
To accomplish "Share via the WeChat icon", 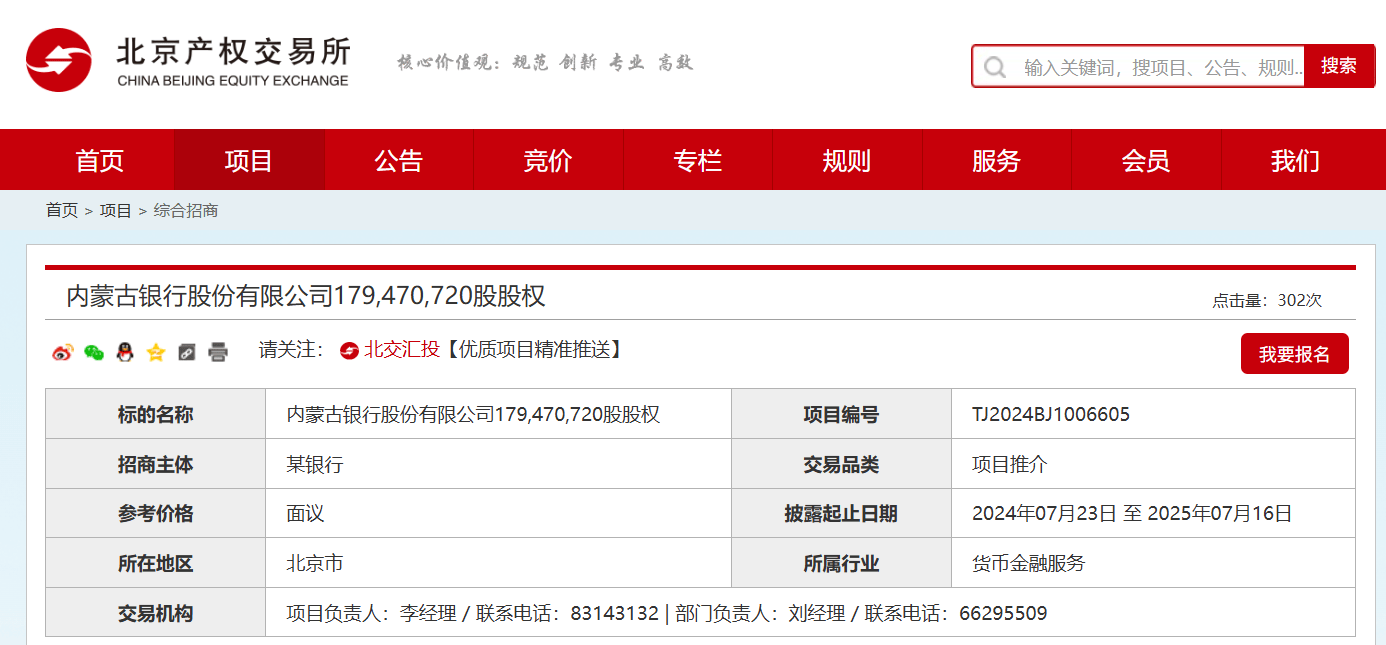I will click(94, 352).
